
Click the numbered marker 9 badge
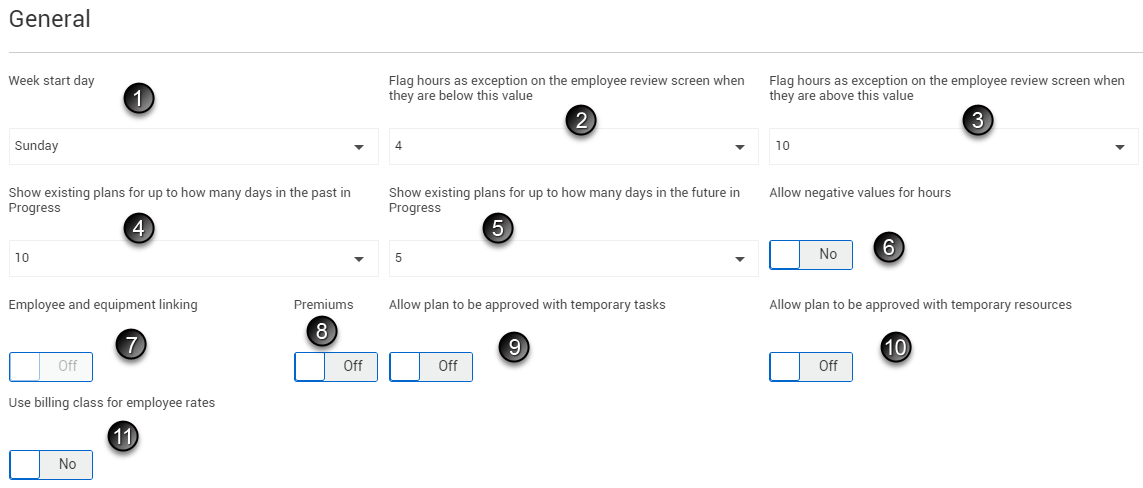pos(514,346)
